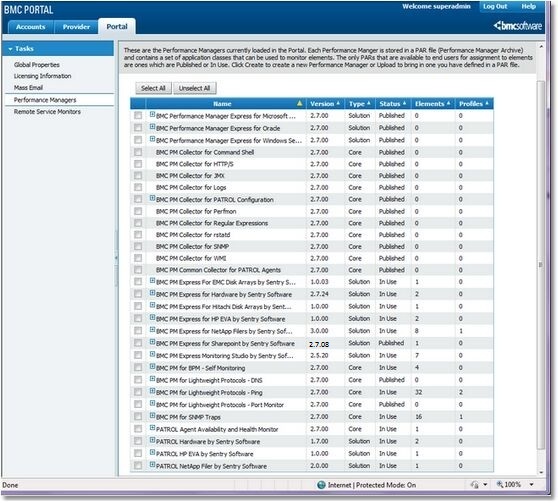Sort by Type column
Image resolution: width=558 pixels, height=503 pixels.
[x=359, y=104]
